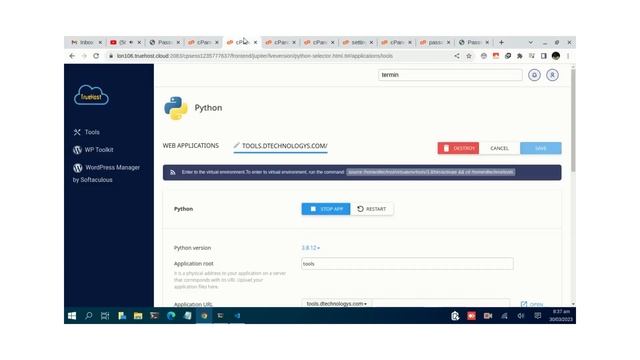The width and height of the screenshot is (640, 360).
Task: Click the red screen recorder tray icon
Action: [x=471, y=316]
